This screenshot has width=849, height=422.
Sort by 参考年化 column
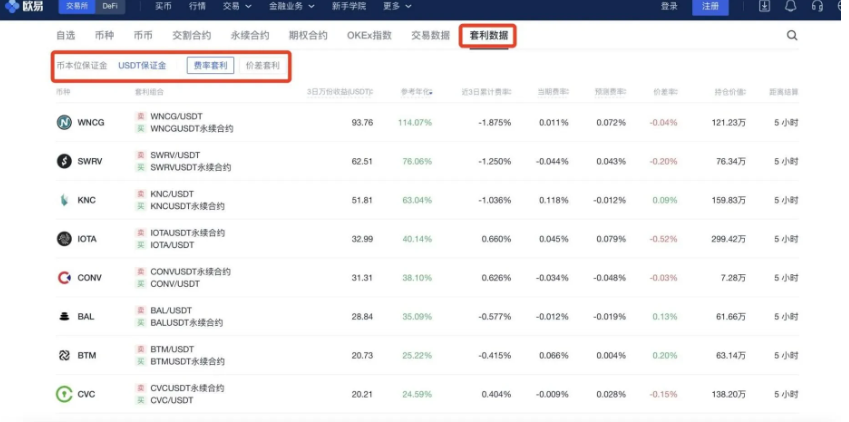[x=416, y=92]
